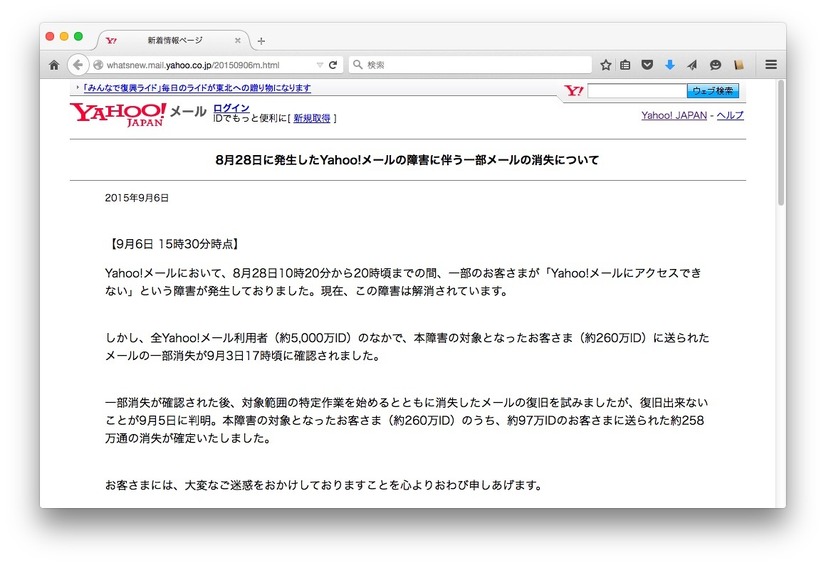Click the 新規取得 link
The image size is (826, 565).
pos(312,118)
